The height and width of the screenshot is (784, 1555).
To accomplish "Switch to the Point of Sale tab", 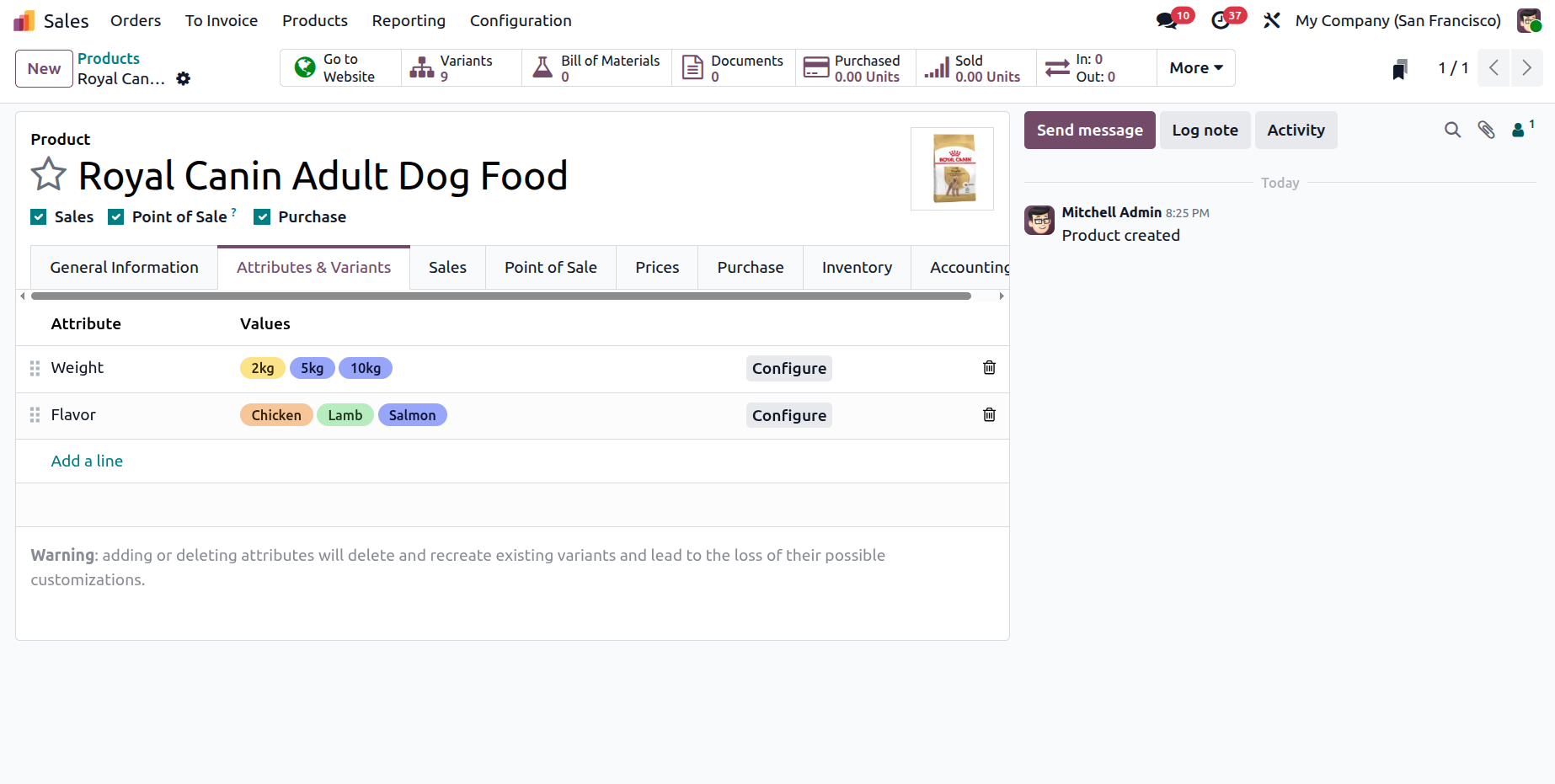I will coord(551,268).
